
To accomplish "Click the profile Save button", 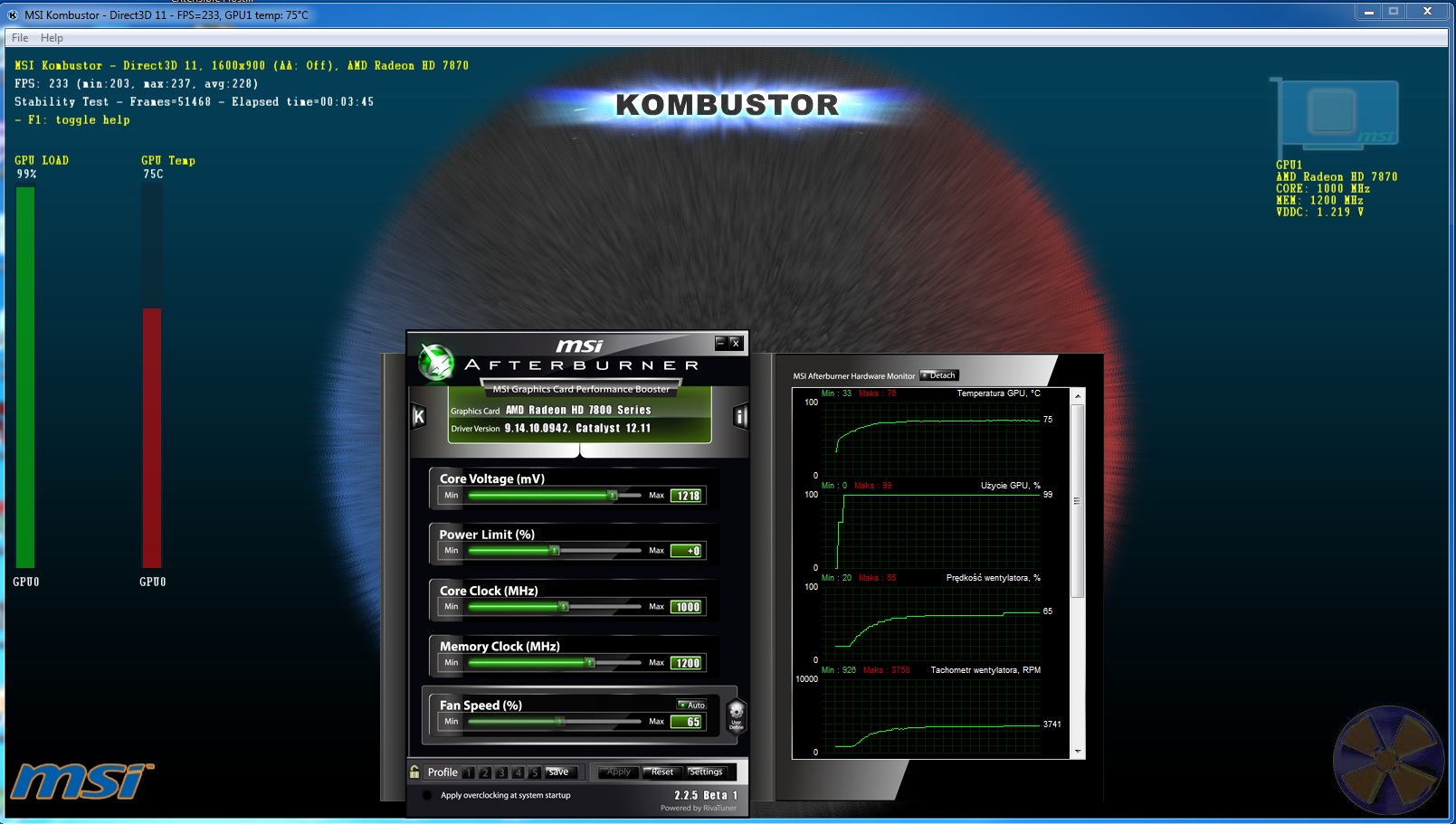I will [x=560, y=772].
